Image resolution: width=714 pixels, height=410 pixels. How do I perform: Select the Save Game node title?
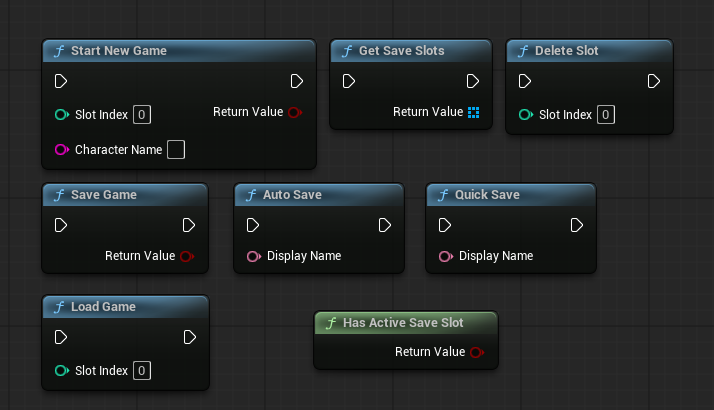click(104, 195)
